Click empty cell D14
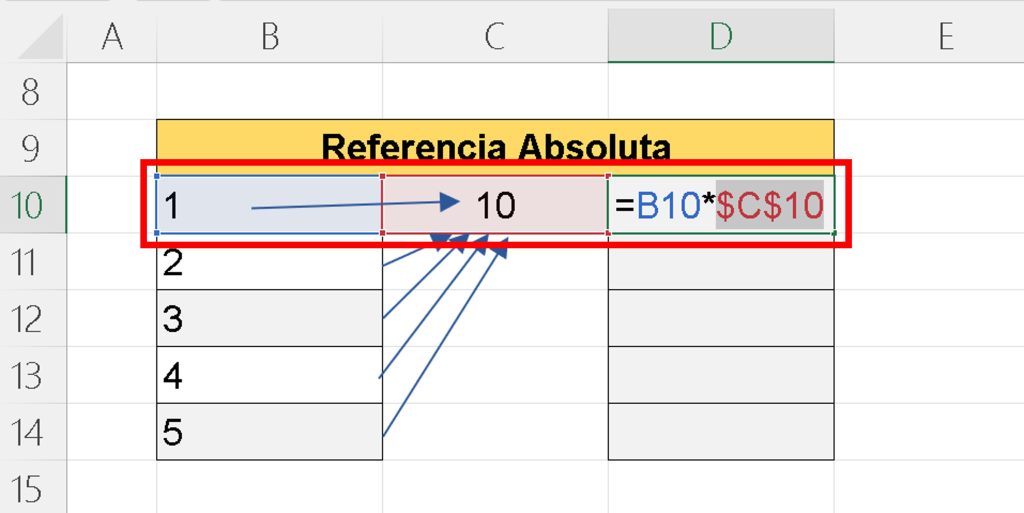This screenshot has width=1024, height=513. tap(721, 431)
